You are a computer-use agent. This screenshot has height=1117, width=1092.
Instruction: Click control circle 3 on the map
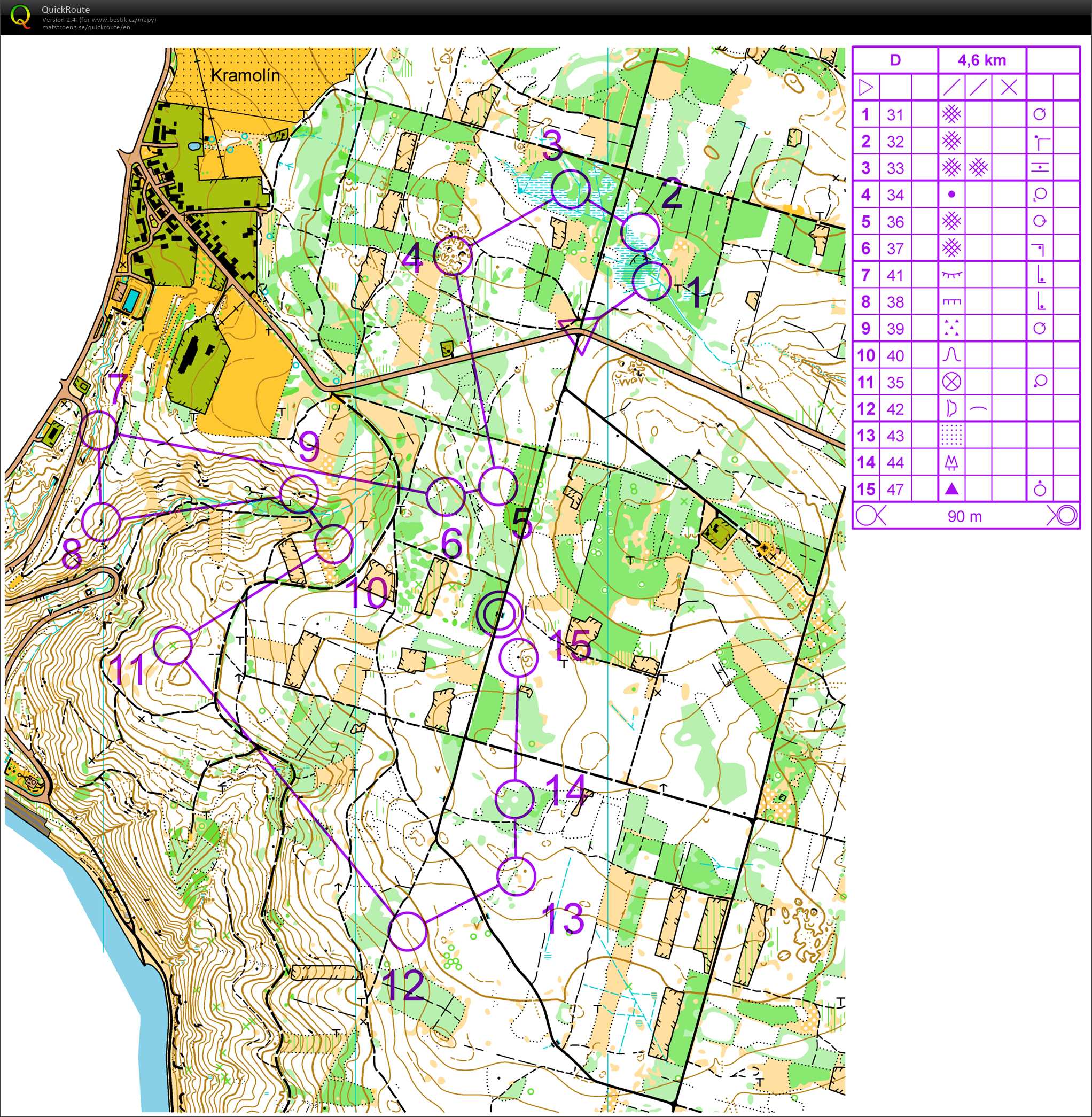pyautogui.click(x=571, y=189)
